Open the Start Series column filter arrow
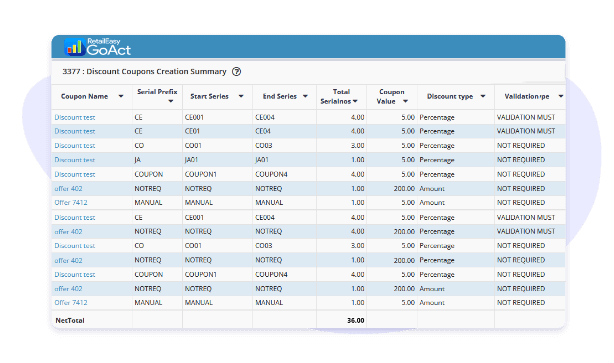Viewport: 614px width, 363px height. click(241, 96)
